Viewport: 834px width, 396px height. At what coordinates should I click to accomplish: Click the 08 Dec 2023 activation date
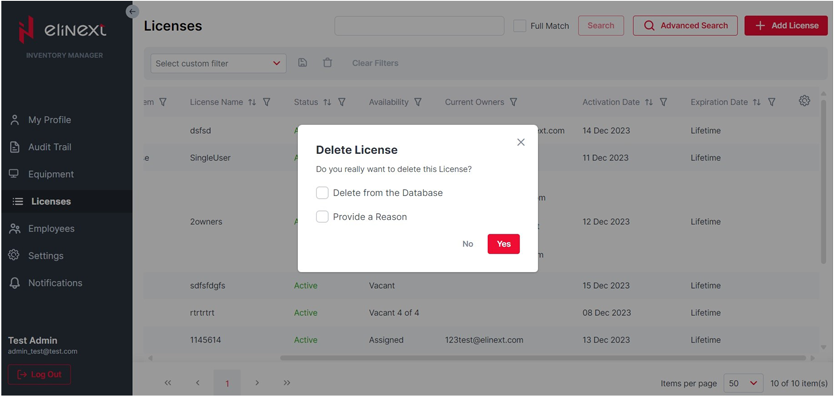click(x=606, y=313)
